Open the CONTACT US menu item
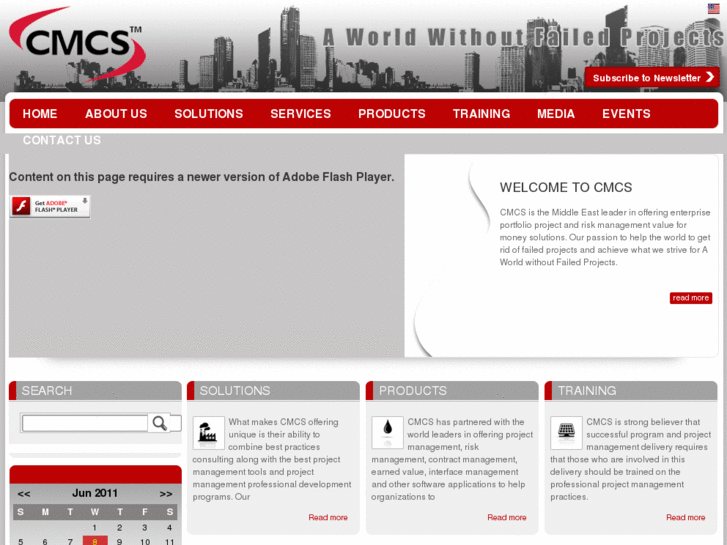Screen dimensions: 727x545 (62, 140)
